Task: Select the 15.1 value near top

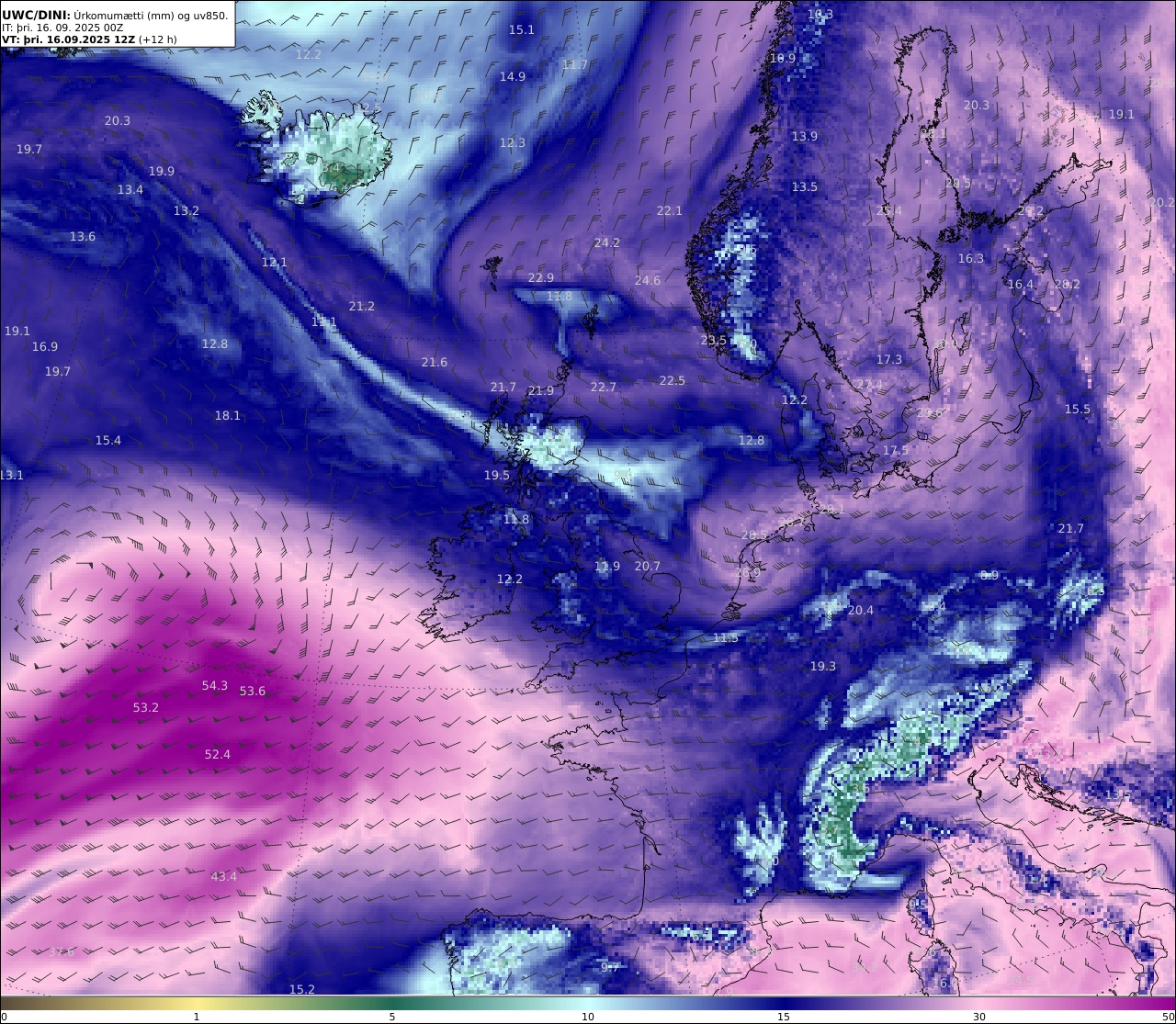Action: point(522,30)
